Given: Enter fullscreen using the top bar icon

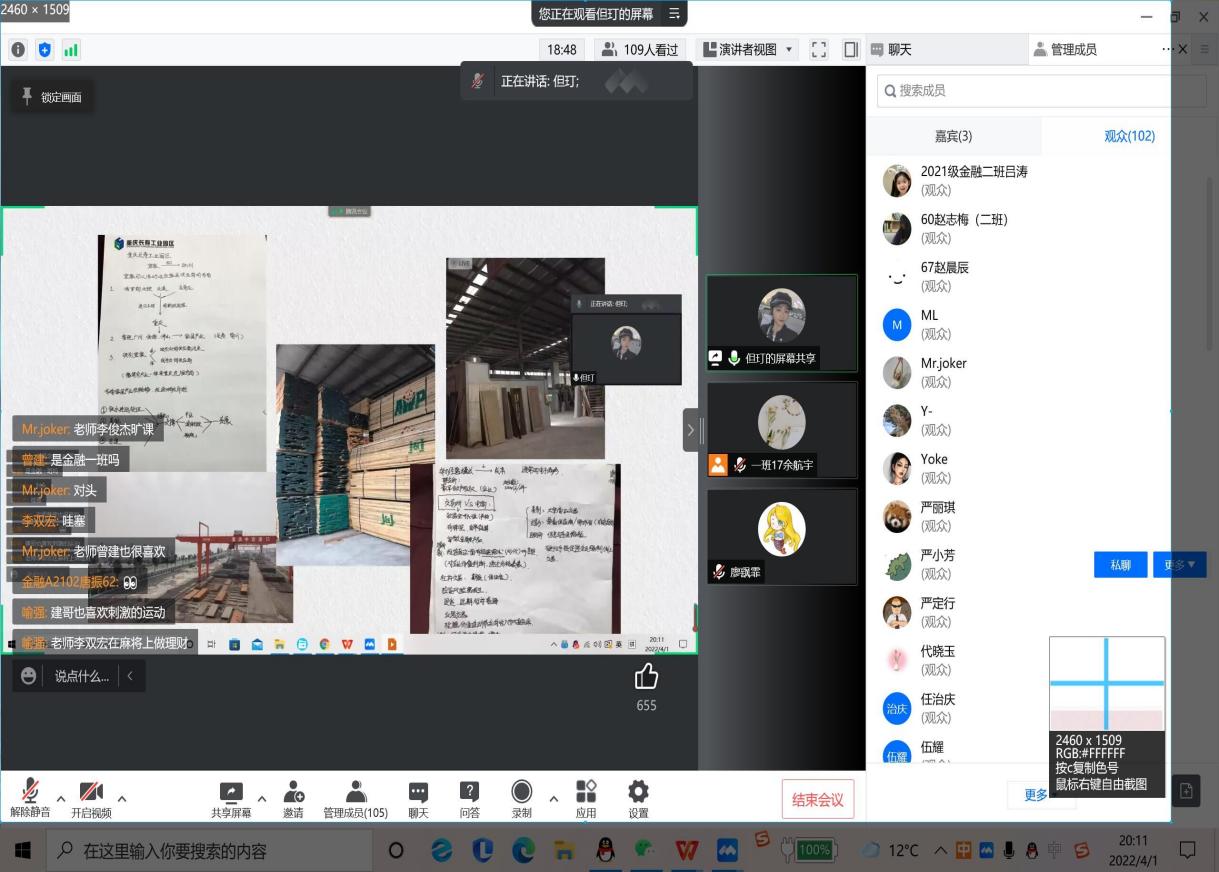Looking at the screenshot, I should (819, 49).
